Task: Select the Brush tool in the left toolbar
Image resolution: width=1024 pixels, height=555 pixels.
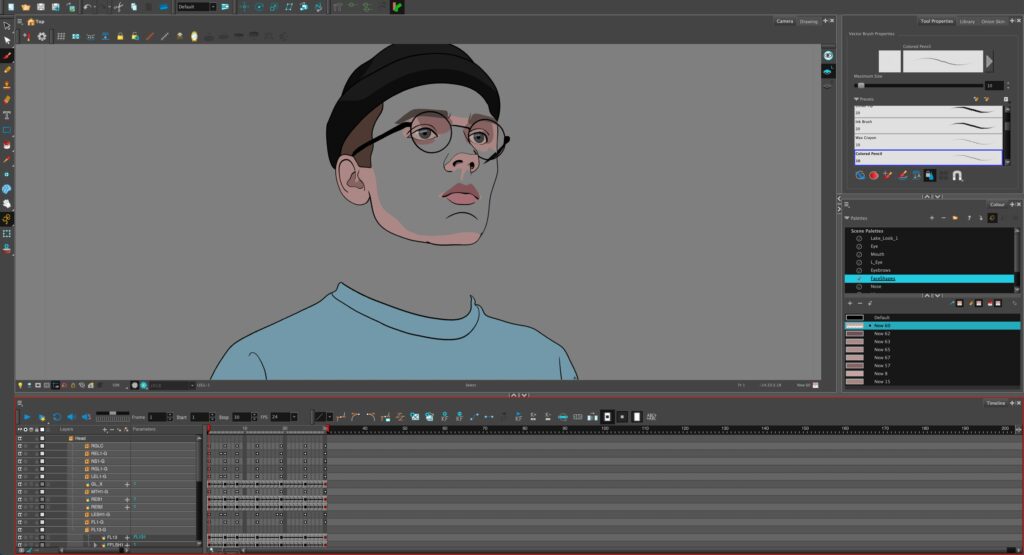Action: click(7, 56)
